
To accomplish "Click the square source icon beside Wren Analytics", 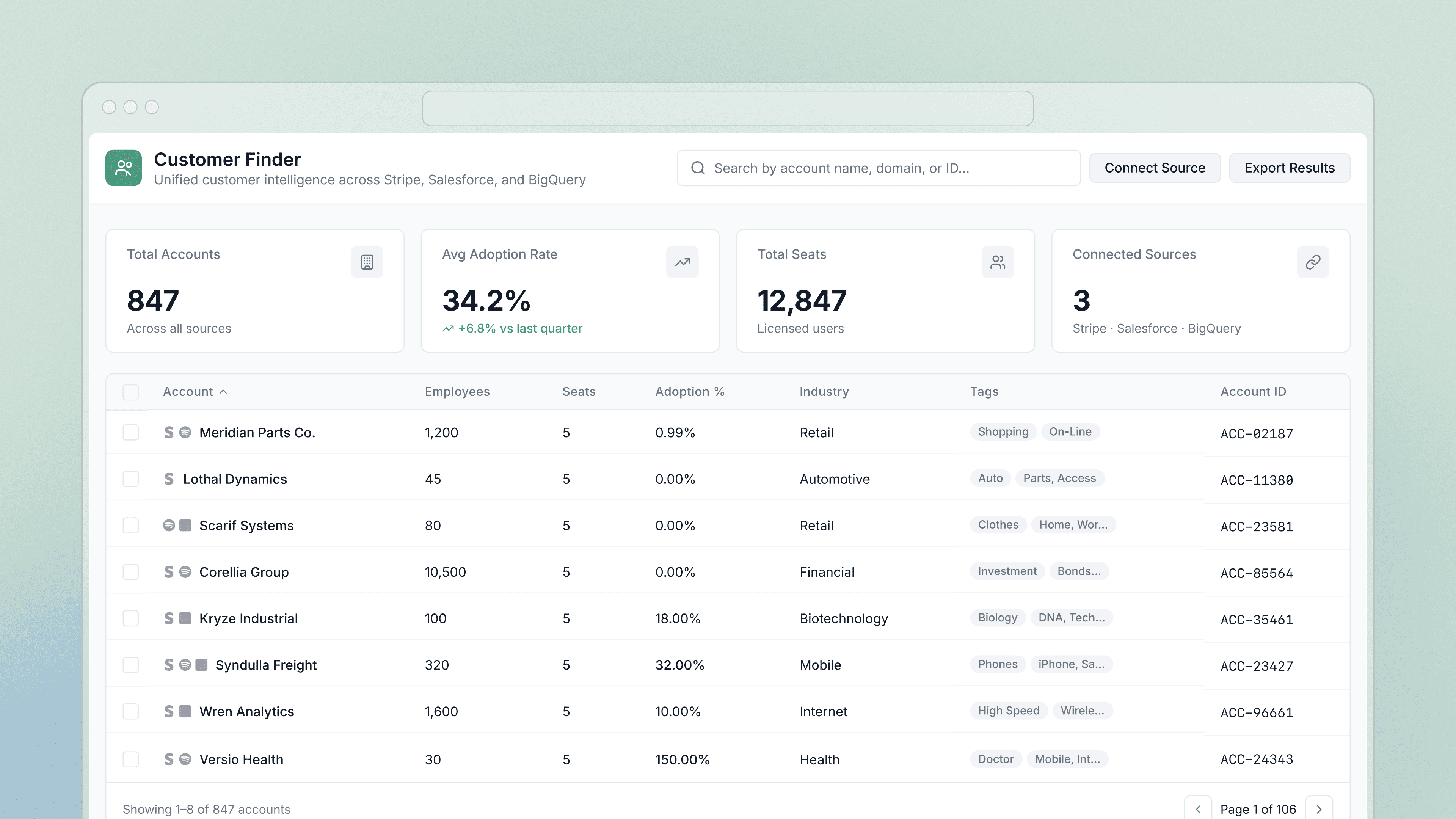I will (185, 711).
